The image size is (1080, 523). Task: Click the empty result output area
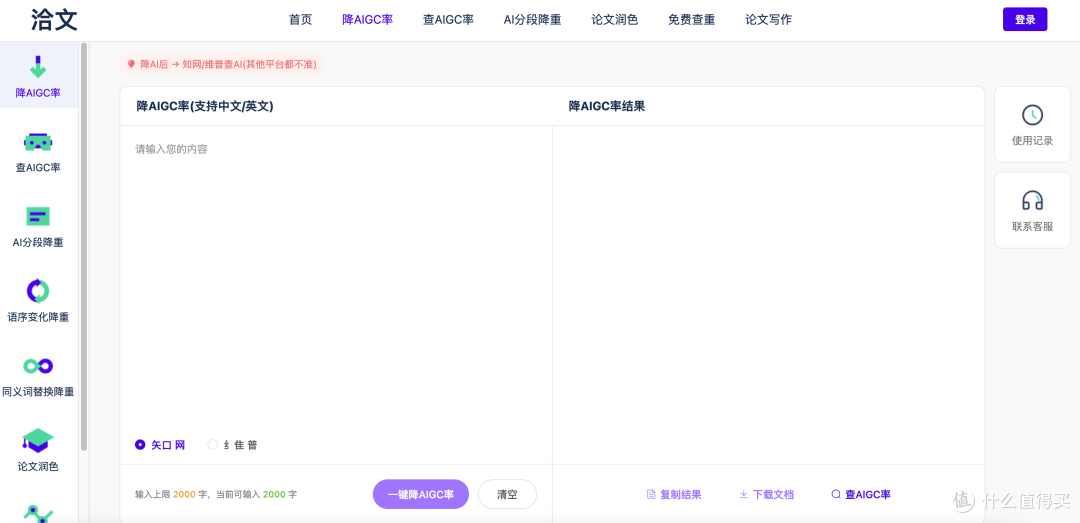[x=768, y=294]
